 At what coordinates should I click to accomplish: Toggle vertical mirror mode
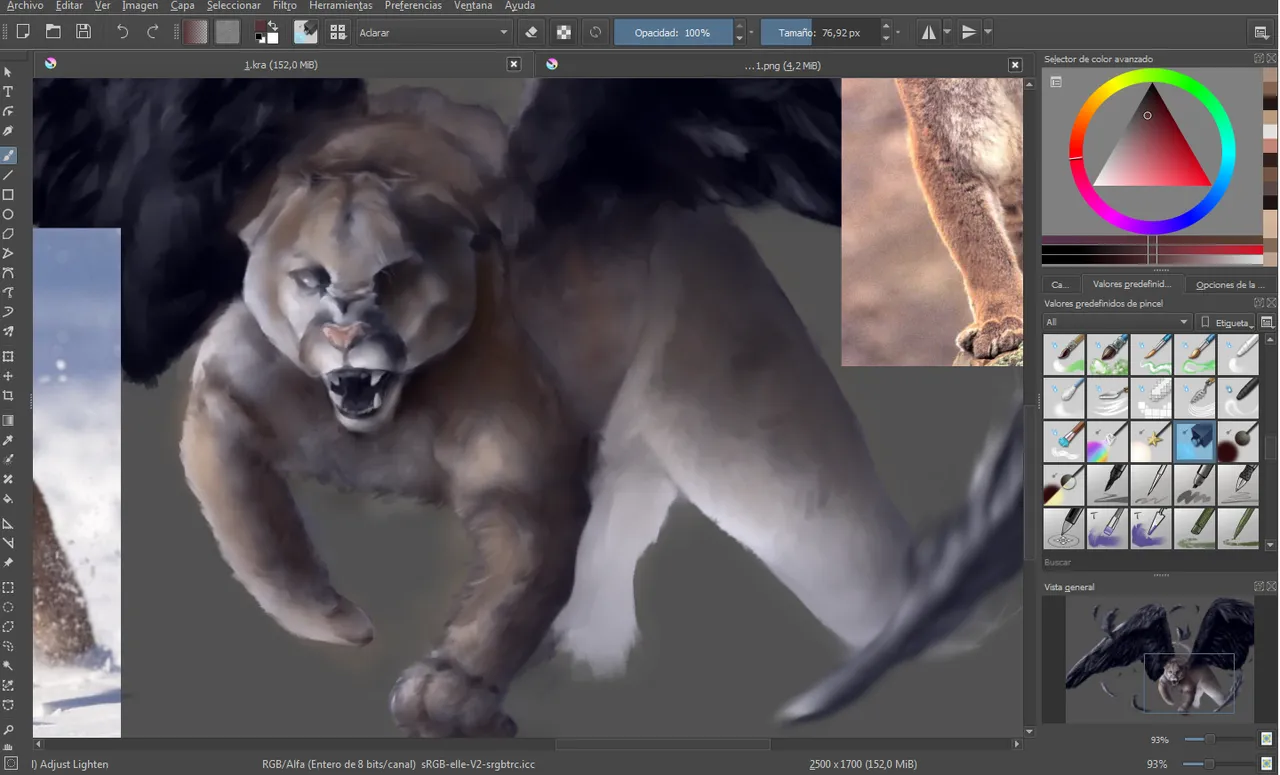click(968, 32)
